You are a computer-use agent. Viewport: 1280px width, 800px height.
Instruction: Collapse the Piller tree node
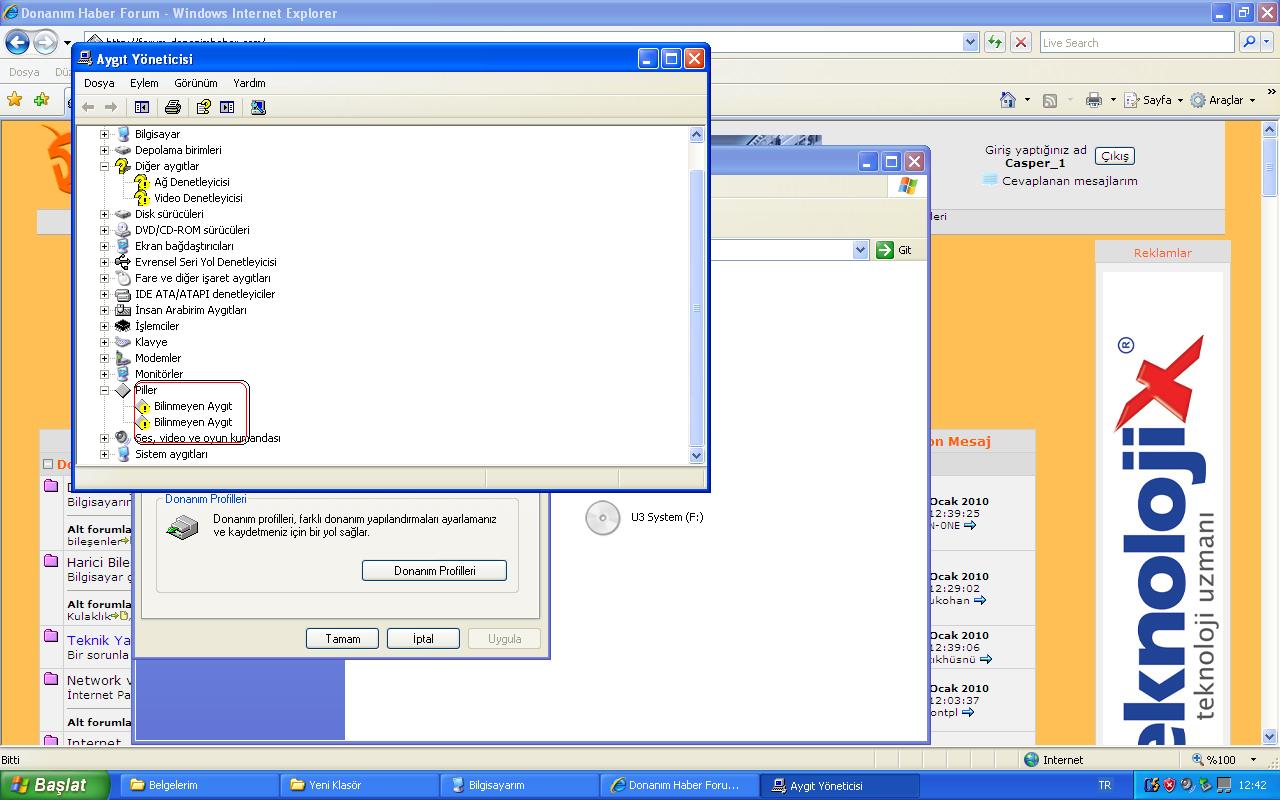pyautogui.click(x=104, y=390)
